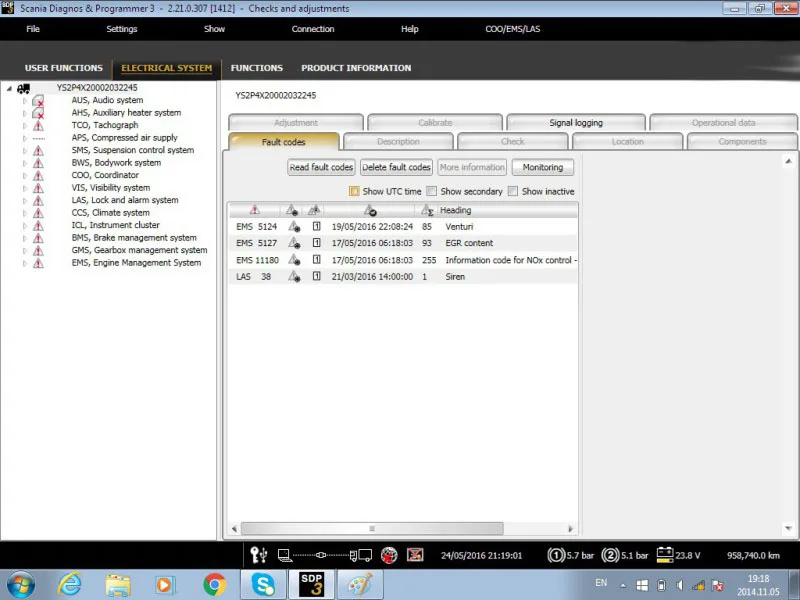Expand the APS Compressed air supply node

[24, 138]
